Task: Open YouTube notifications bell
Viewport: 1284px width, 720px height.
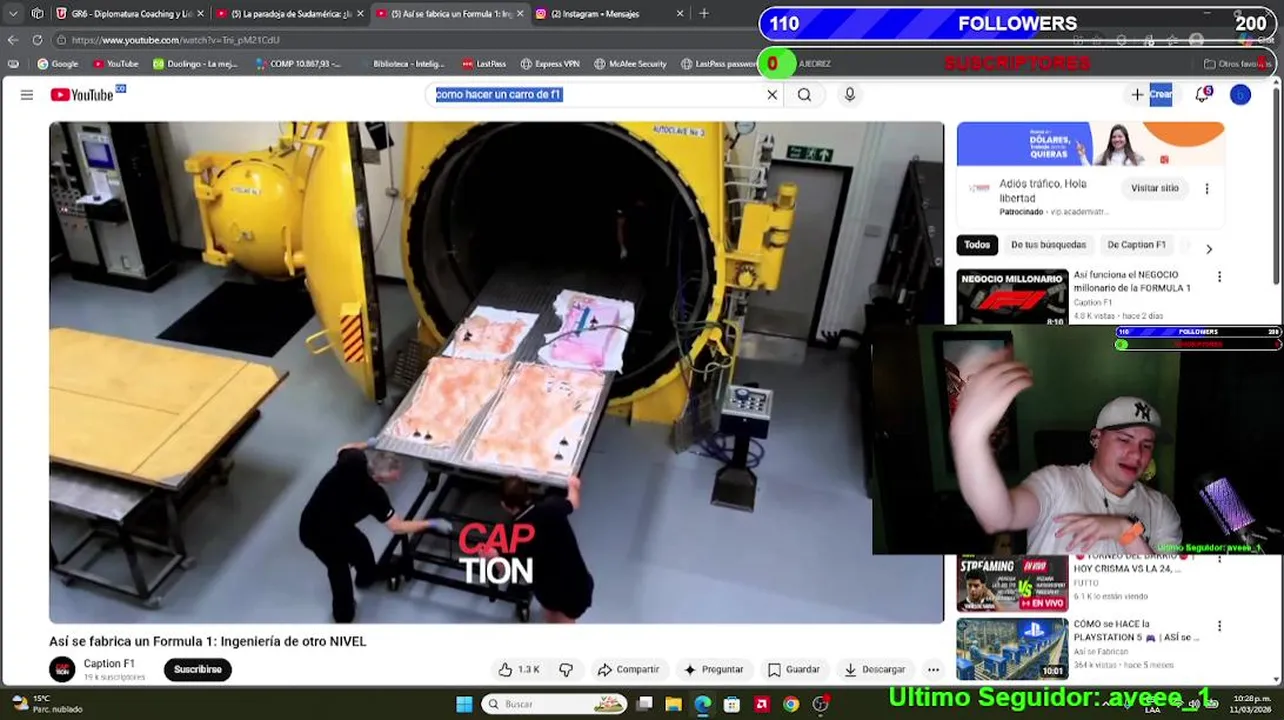Action: coord(1203,94)
